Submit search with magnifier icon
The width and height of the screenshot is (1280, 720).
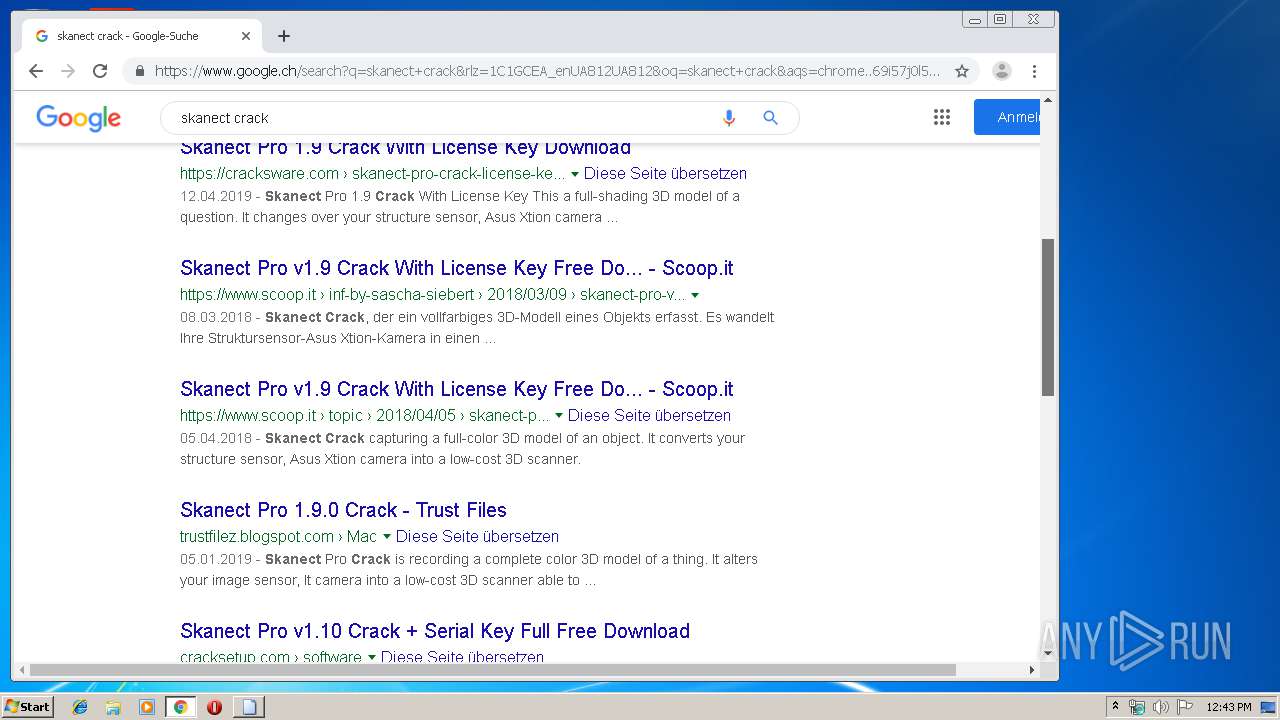click(770, 118)
